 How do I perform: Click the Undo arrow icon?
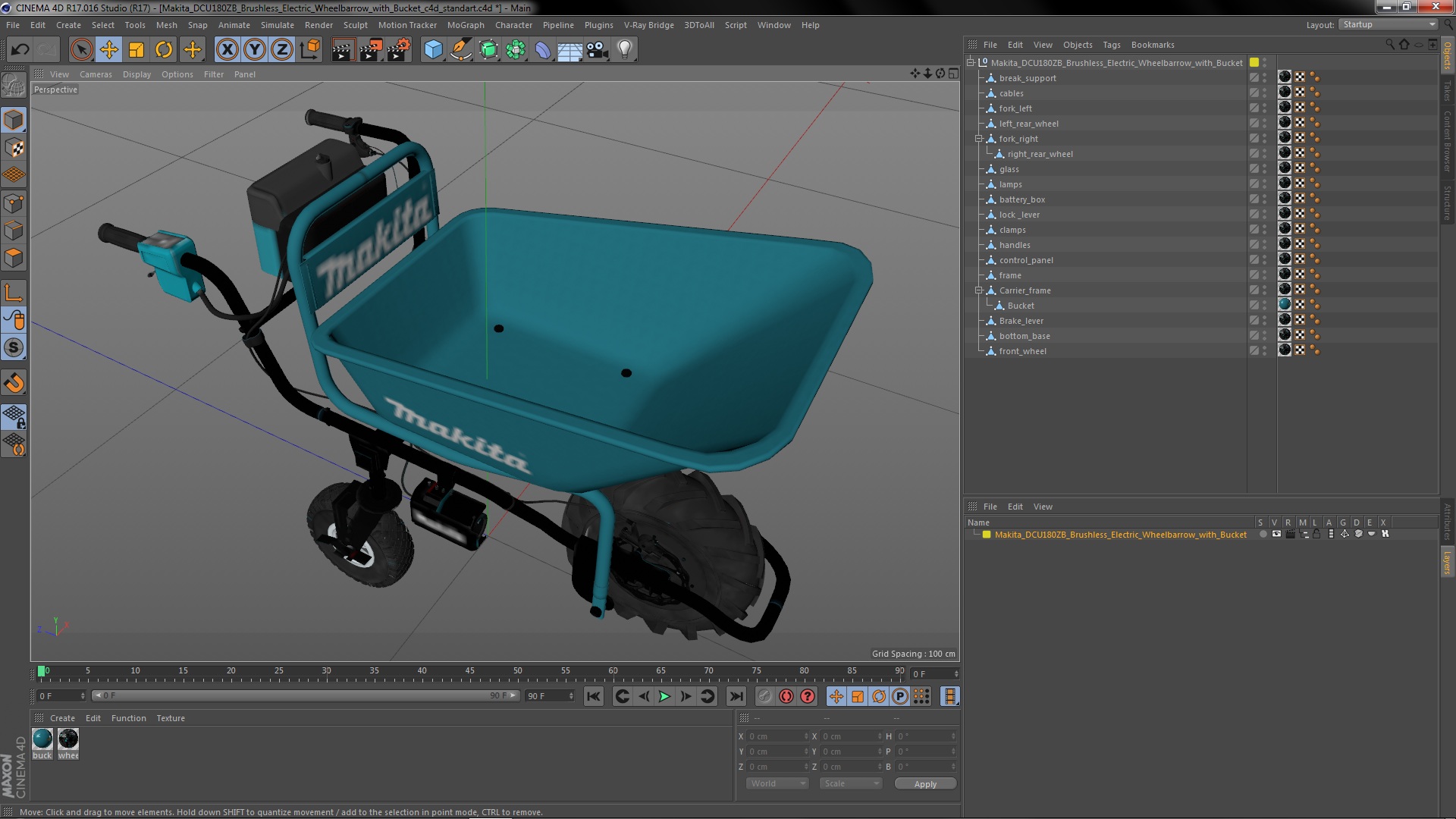(20, 50)
